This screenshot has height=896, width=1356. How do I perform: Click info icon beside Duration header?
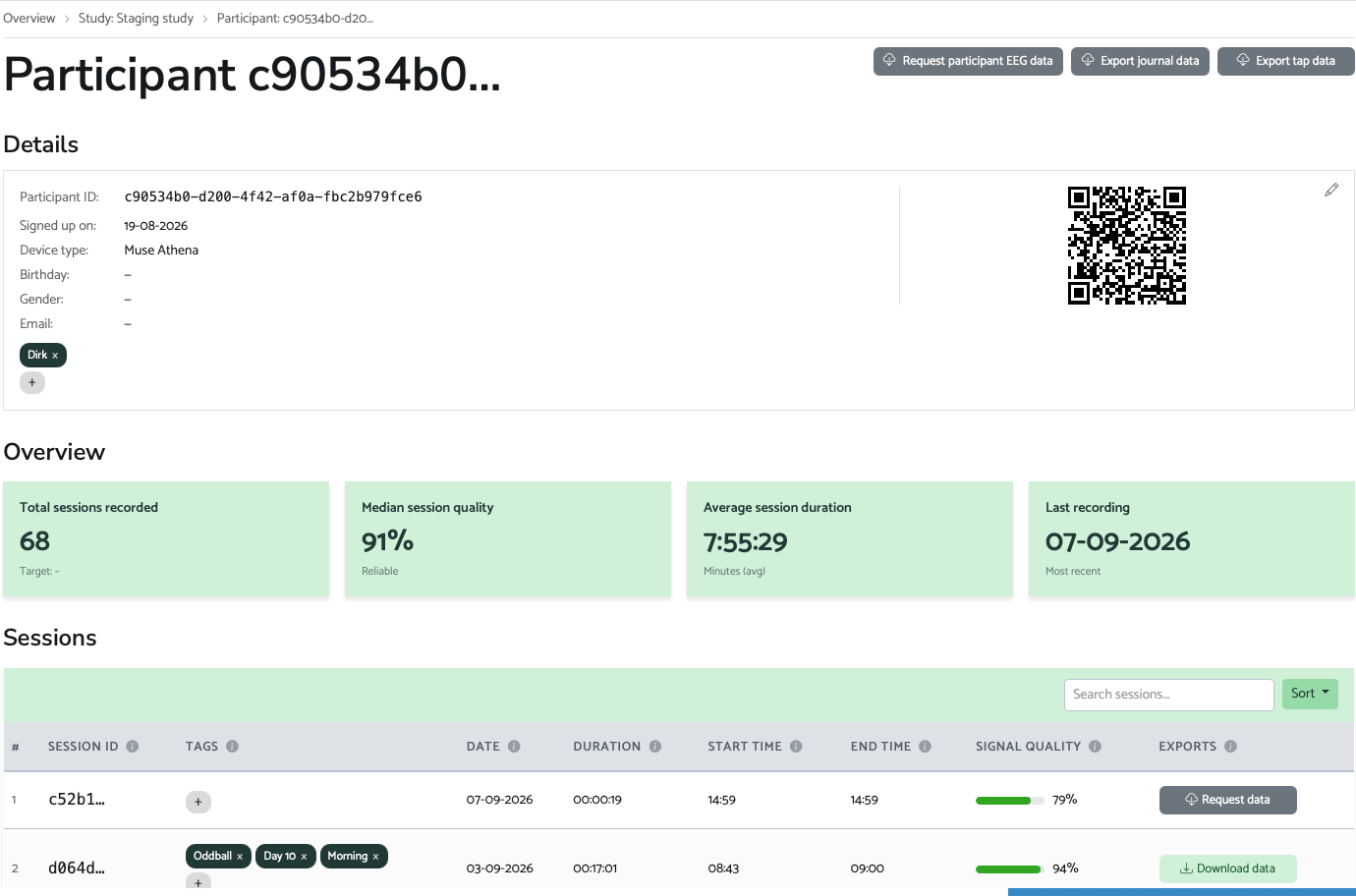tap(655, 747)
